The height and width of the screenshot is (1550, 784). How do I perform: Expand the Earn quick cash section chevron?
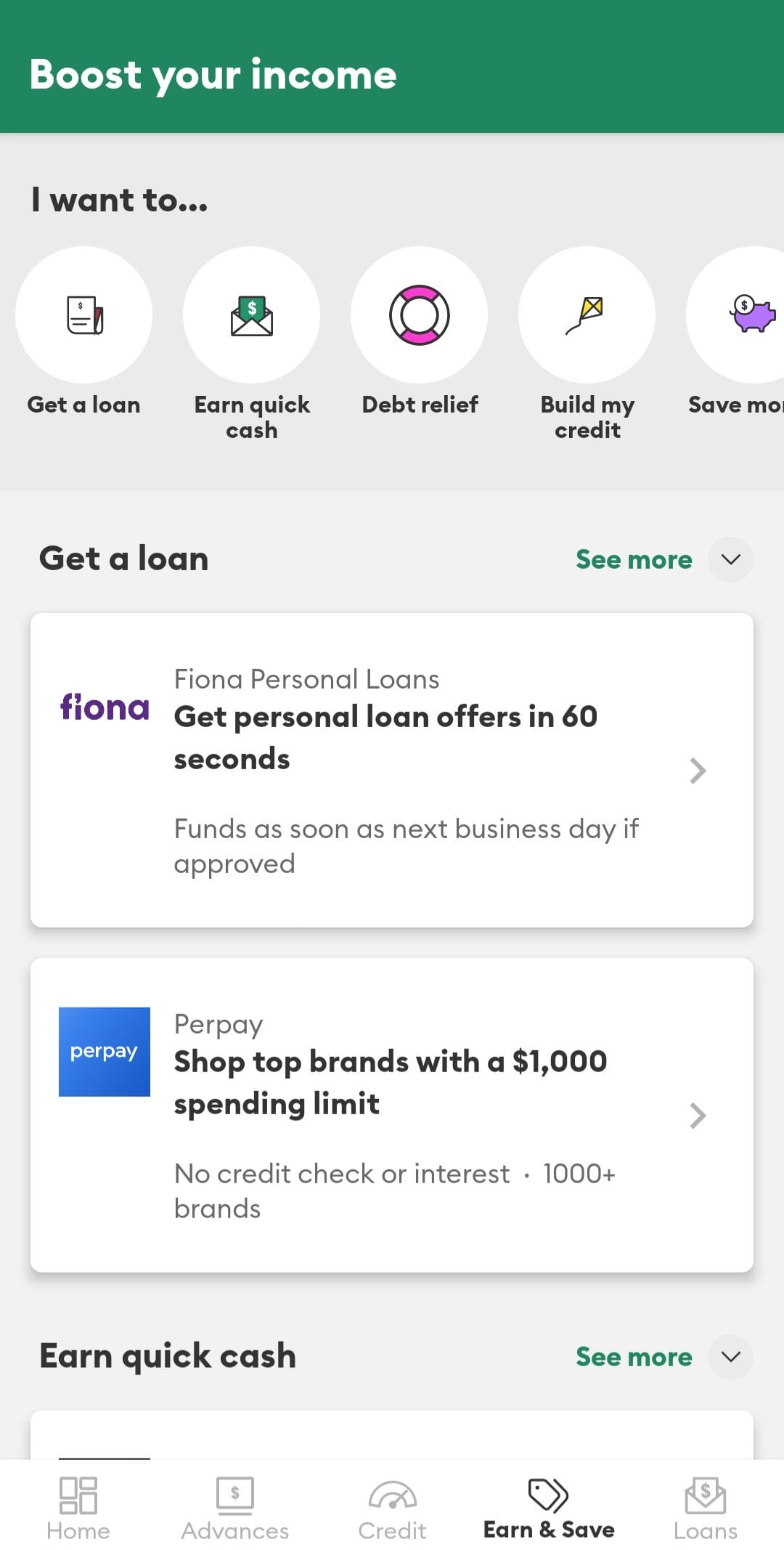pyautogui.click(x=731, y=1357)
